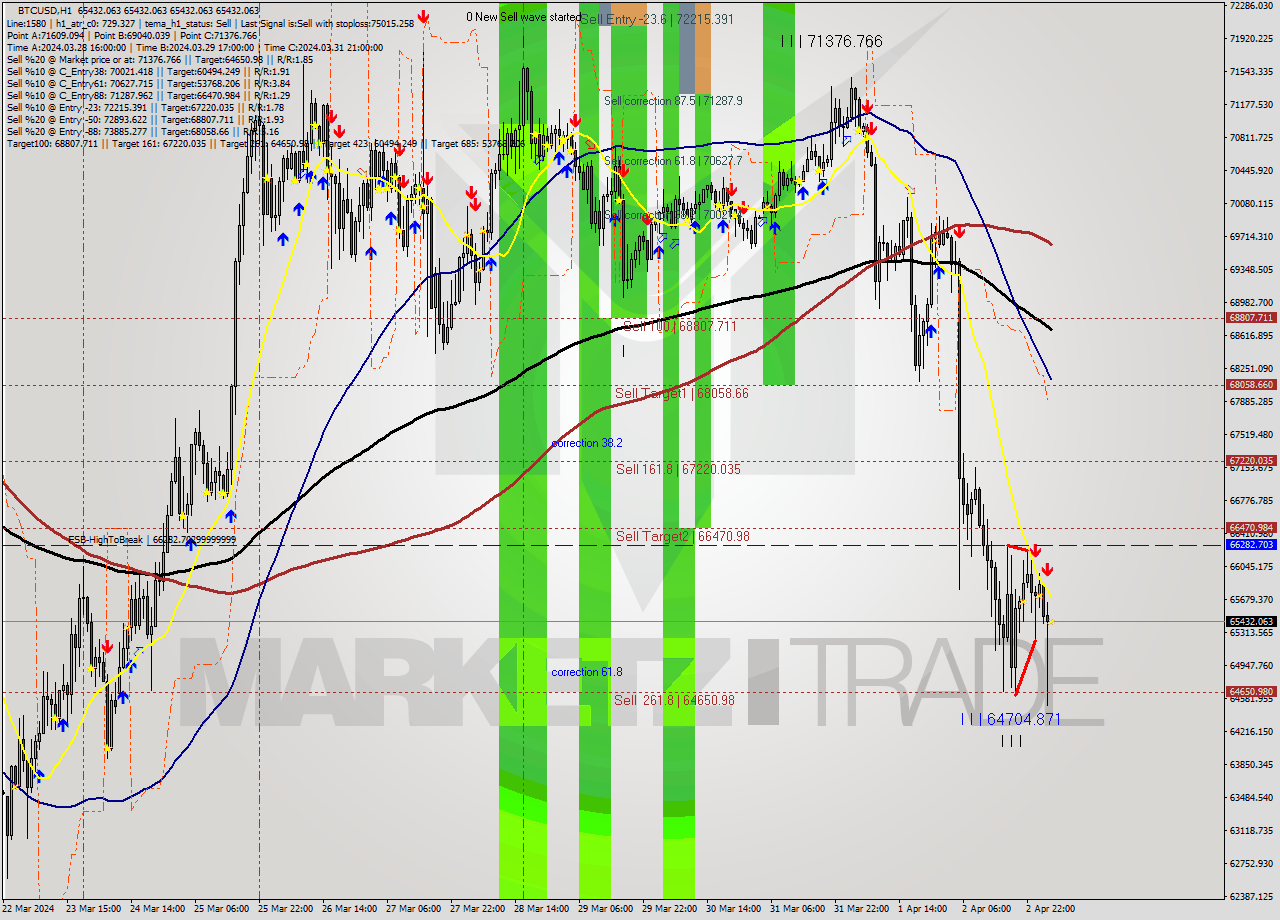Click the 62387.175 price axis value
Viewport: 1280px width, 920px height.
(1251, 897)
